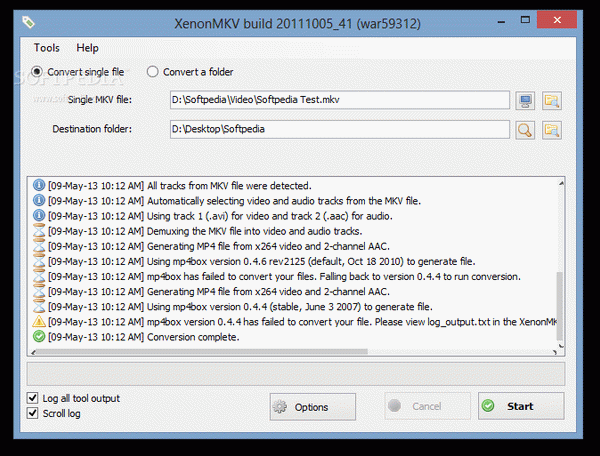This screenshot has width=600, height=456.
Task: Click the log scroll left arrow
Action: point(34,352)
